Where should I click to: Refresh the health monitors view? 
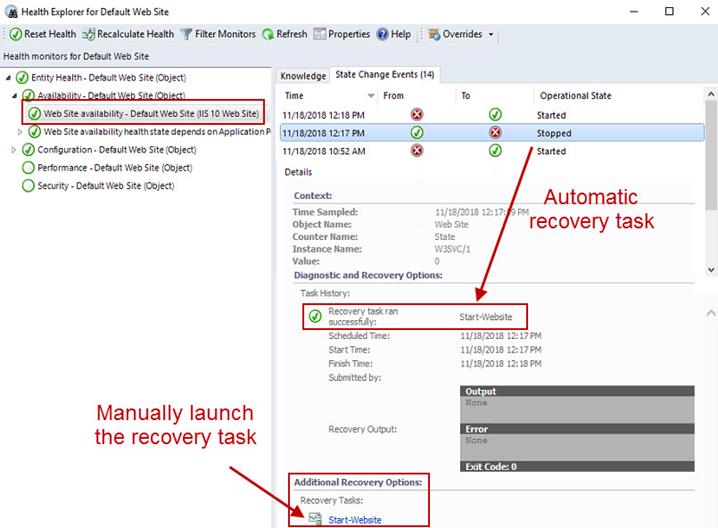click(x=268, y=34)
